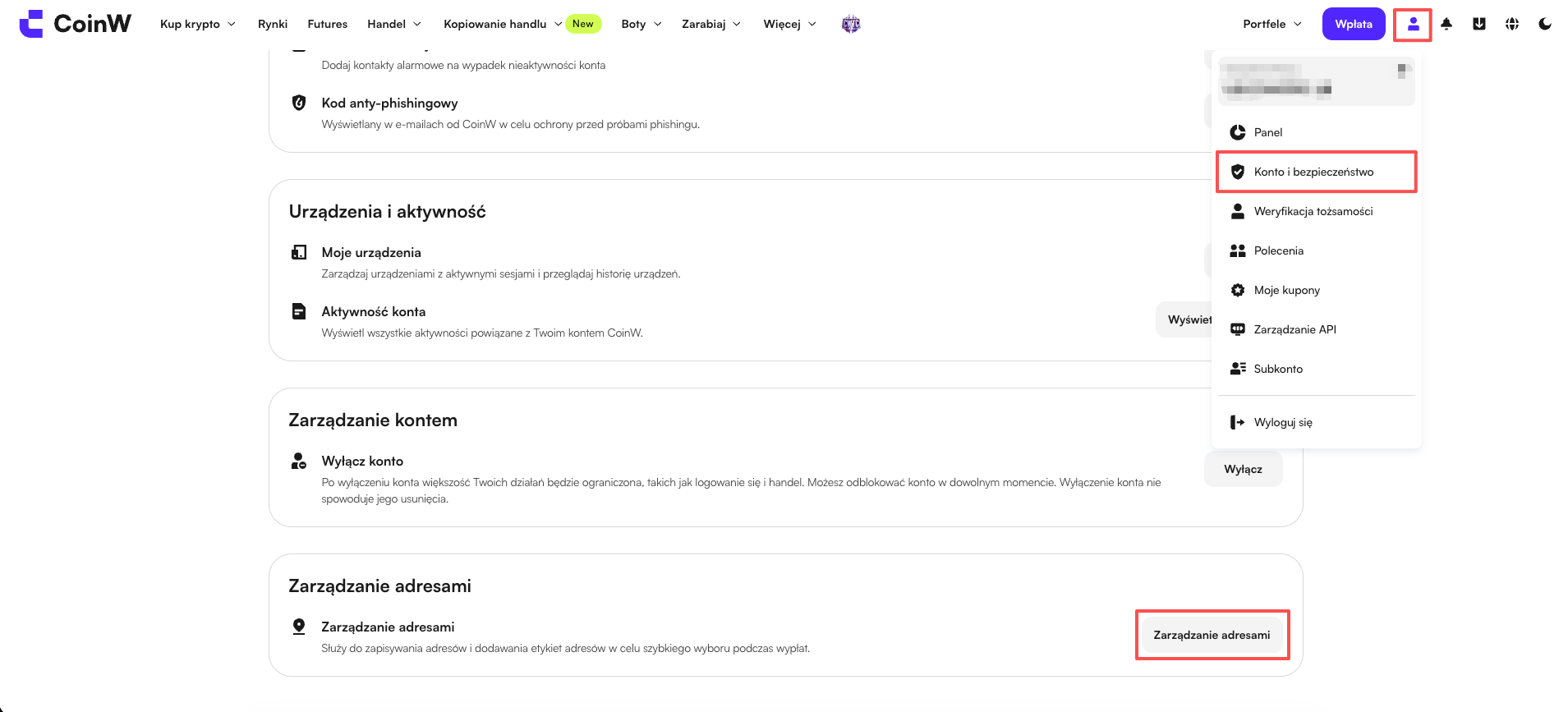Select Konto i bezpieczeństwo menu item
Viewport: 1568px width, 712px height.
1316,172
